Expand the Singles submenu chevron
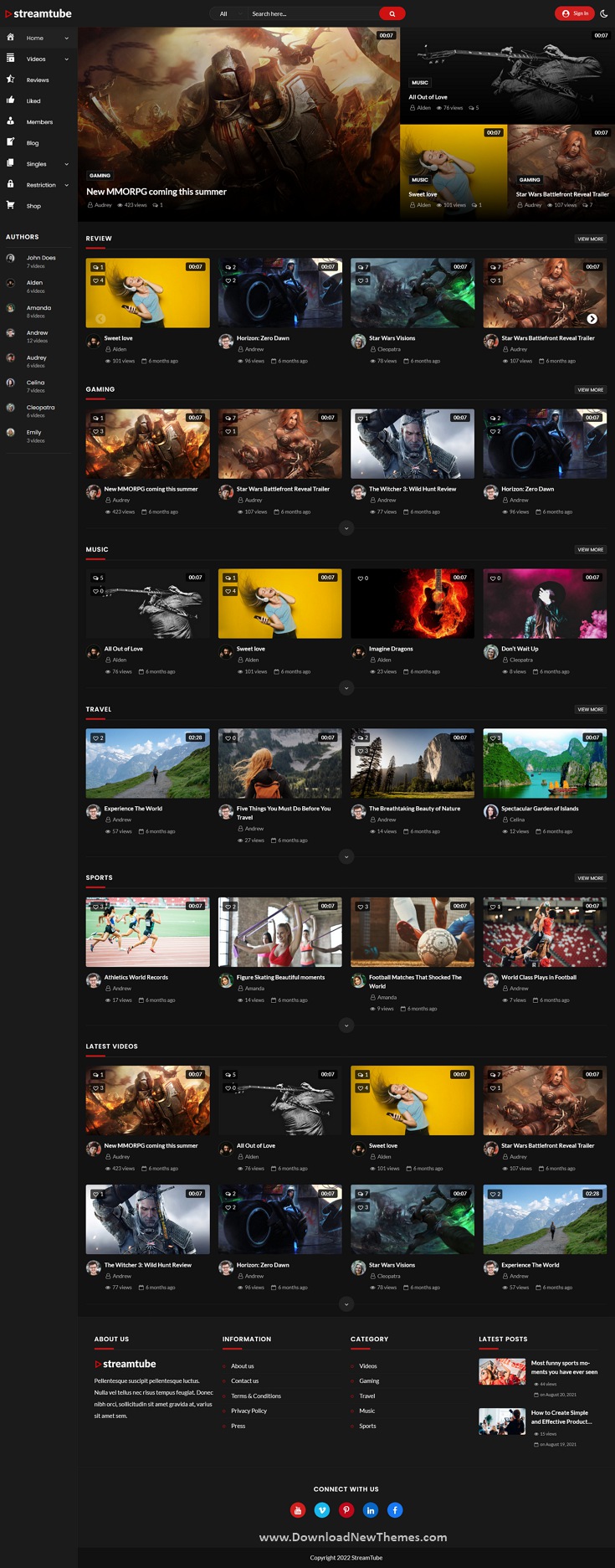 (67, 163)
